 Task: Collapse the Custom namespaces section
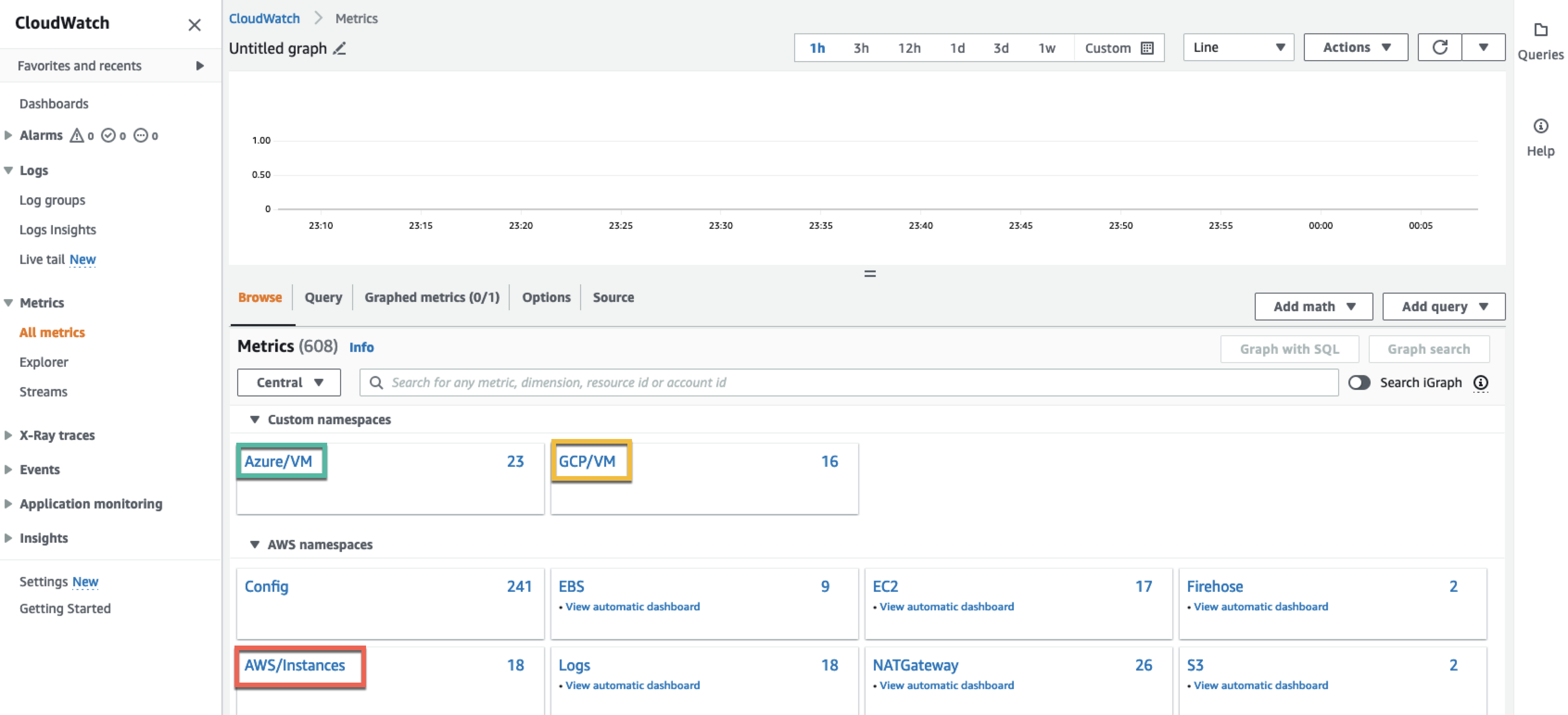[254, 419]
